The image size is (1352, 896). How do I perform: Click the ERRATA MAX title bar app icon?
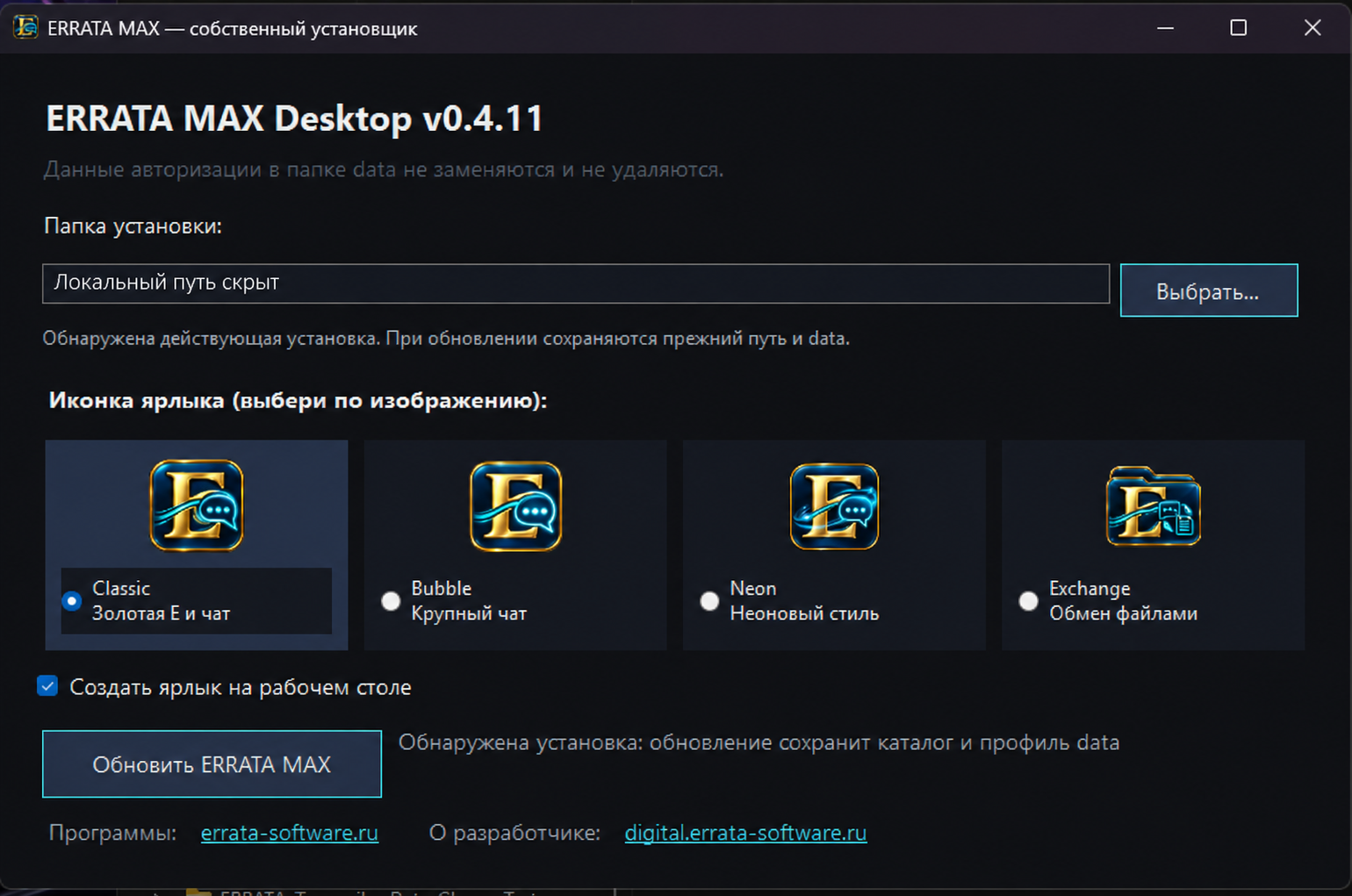click(x=25, y=27)
